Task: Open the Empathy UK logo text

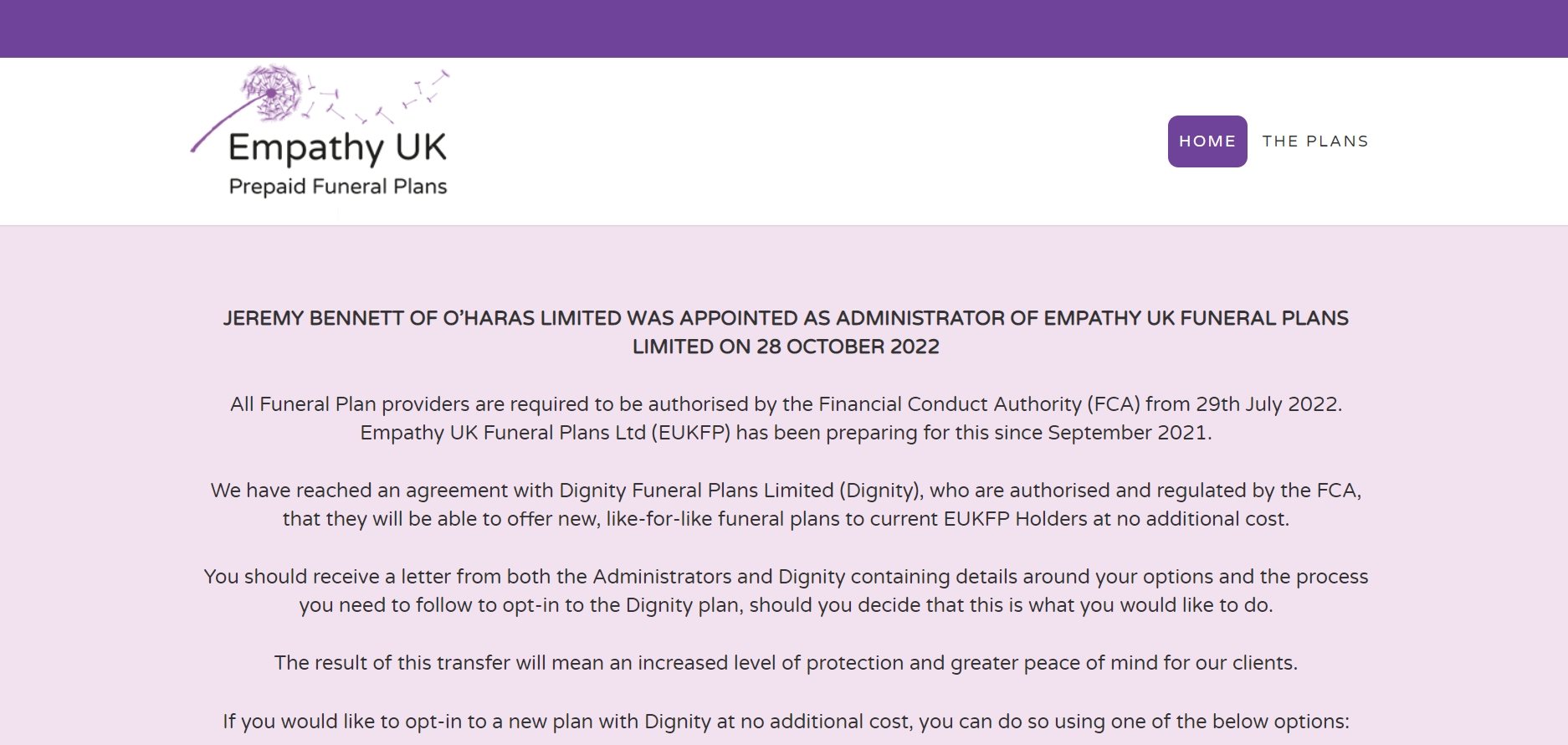Action: tap(337, 147)
